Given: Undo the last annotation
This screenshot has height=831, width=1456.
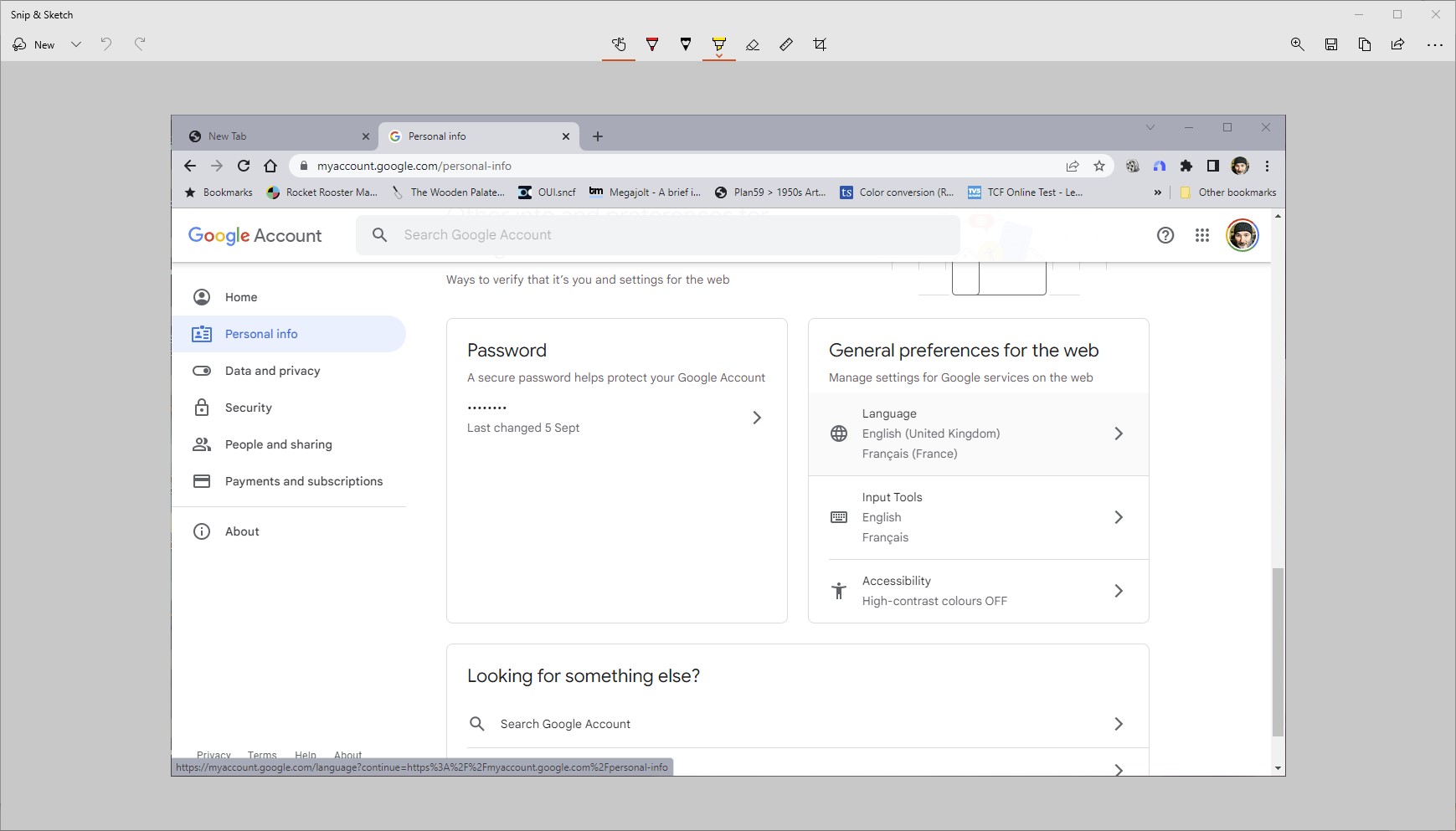Looking at the screenshot, I should (106, 44).
